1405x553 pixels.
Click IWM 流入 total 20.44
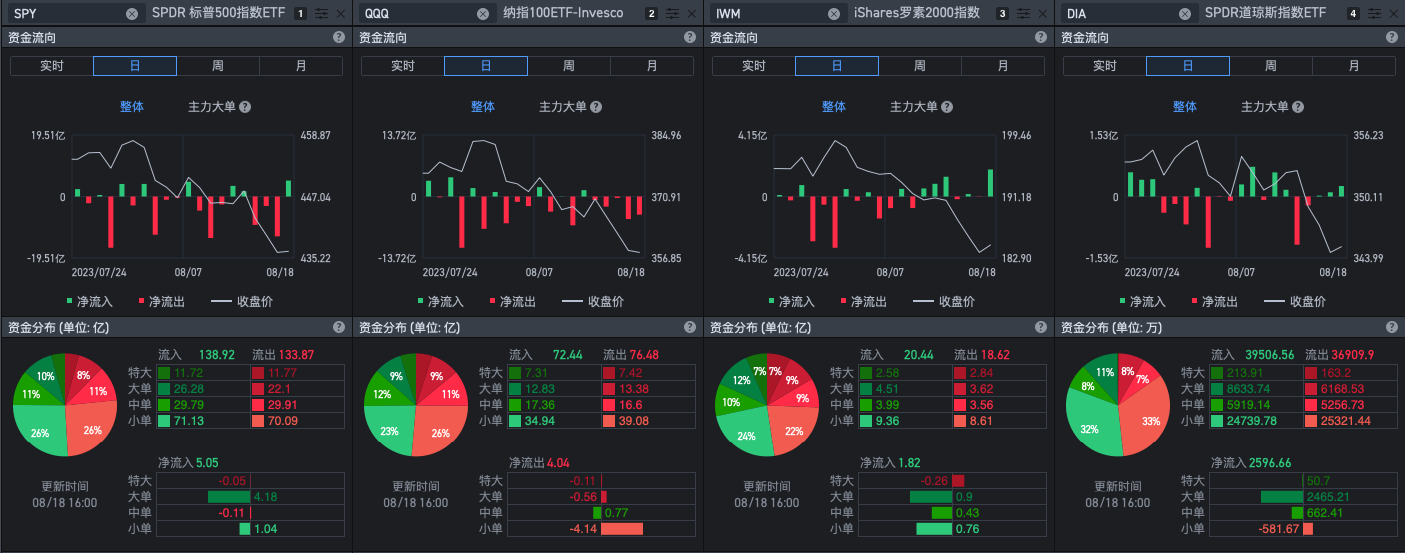point(919,355)
